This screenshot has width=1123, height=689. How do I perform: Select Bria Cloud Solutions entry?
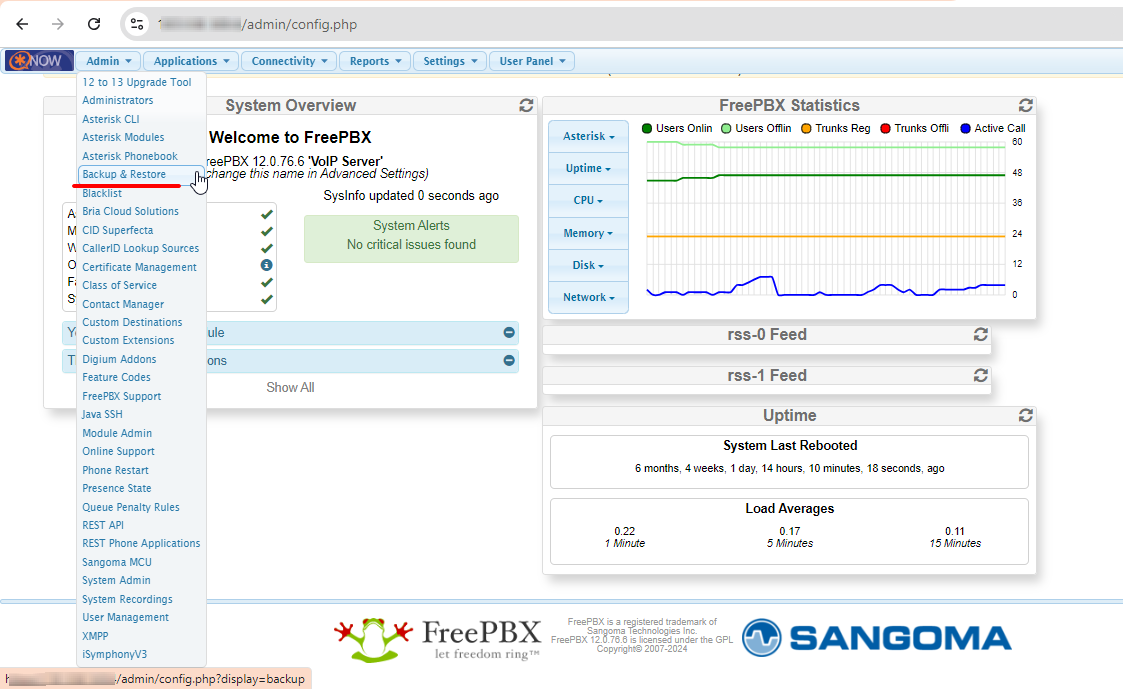[x=130, y=211]
